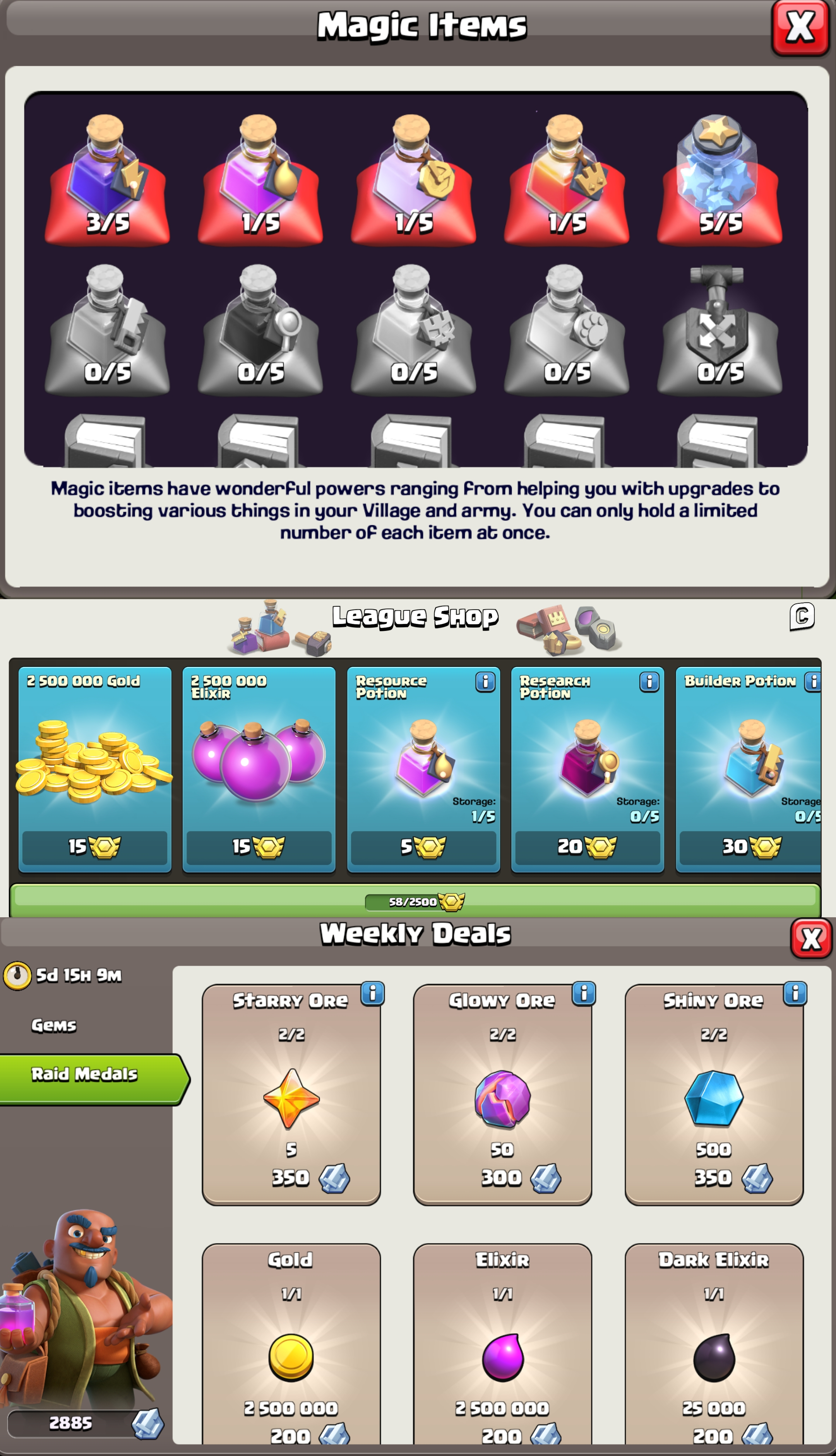Select the star jar item showing 5/5
This screenshot has width=836, height=1456.
[720, 179]
